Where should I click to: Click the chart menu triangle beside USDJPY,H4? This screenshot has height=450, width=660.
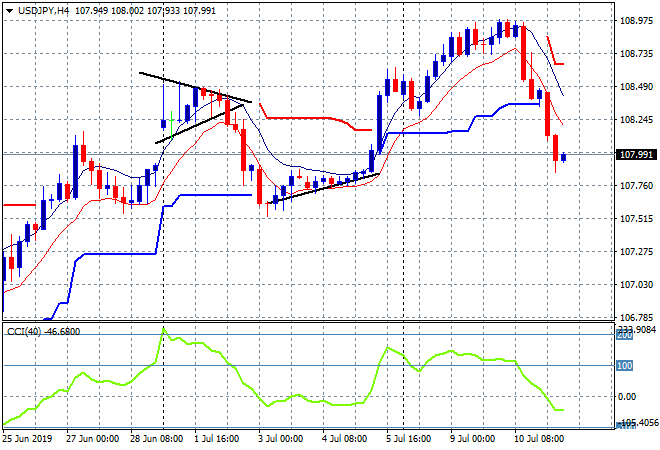tap(9, 11)
